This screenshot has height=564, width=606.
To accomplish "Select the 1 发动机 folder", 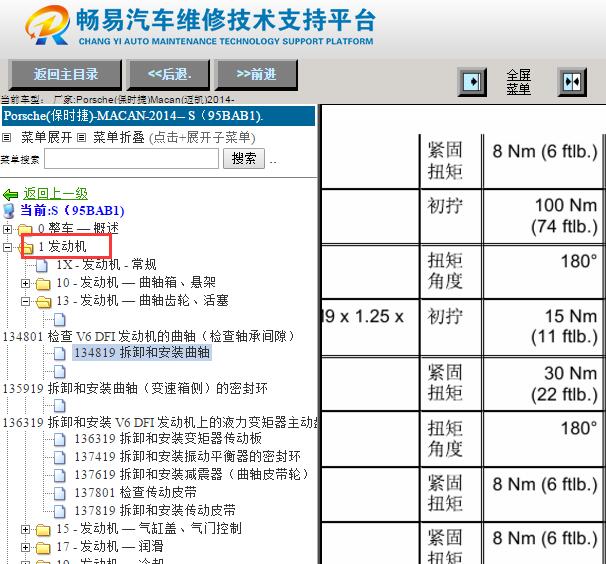I will [x=62, y=247].
